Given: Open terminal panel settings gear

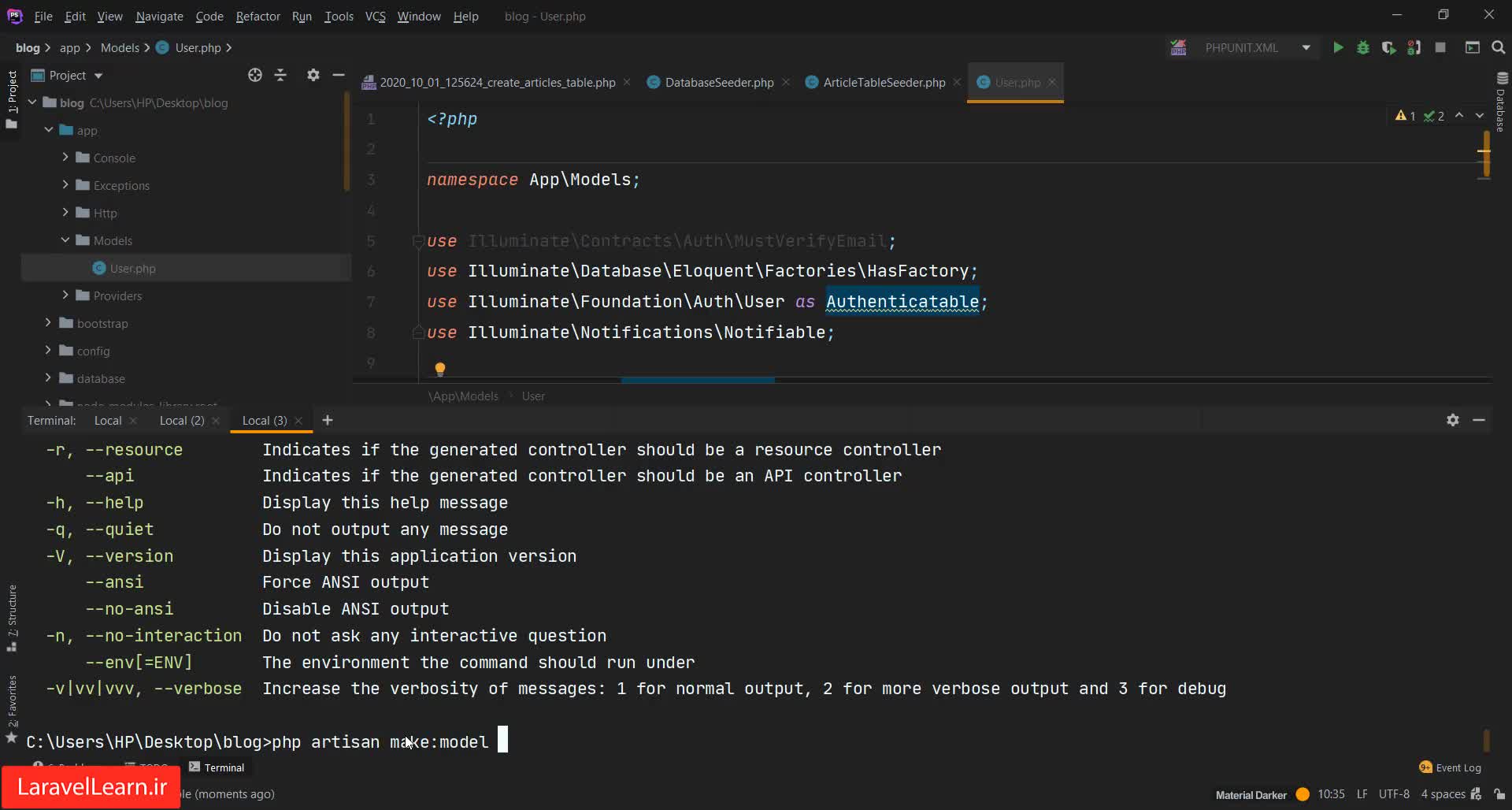Looking at the screenshot, I should coord(1452,420).
